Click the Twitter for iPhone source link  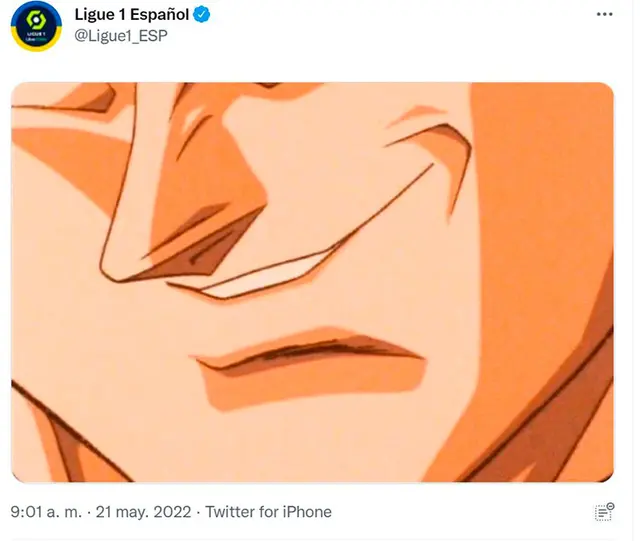point(268,512)
